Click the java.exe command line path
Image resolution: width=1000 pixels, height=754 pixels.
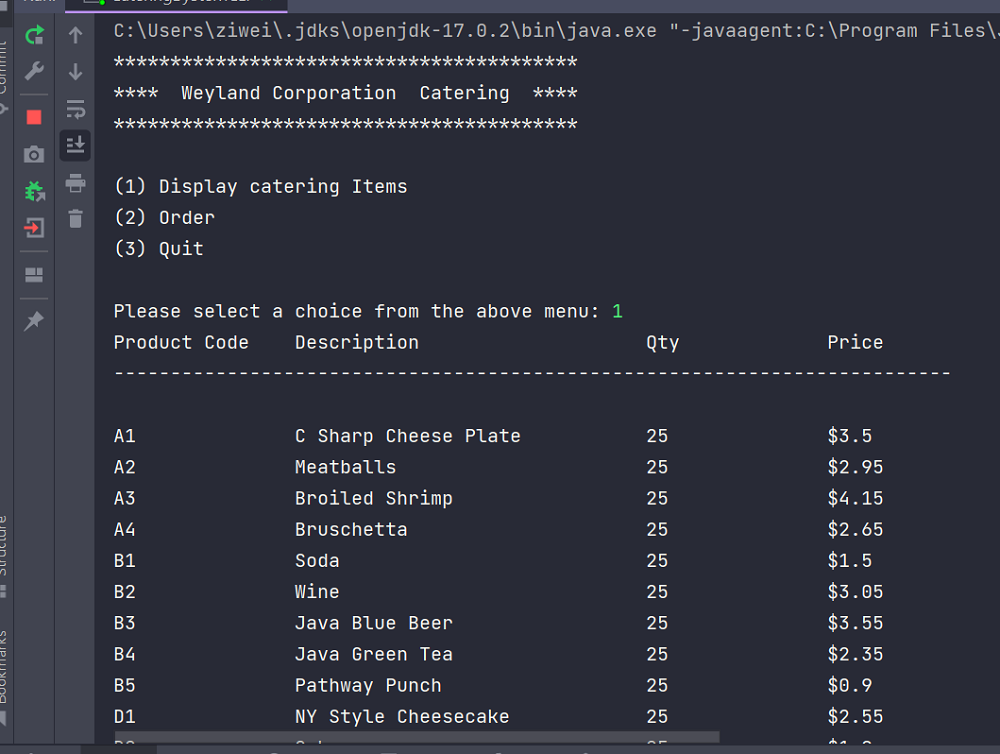point(385,31)
